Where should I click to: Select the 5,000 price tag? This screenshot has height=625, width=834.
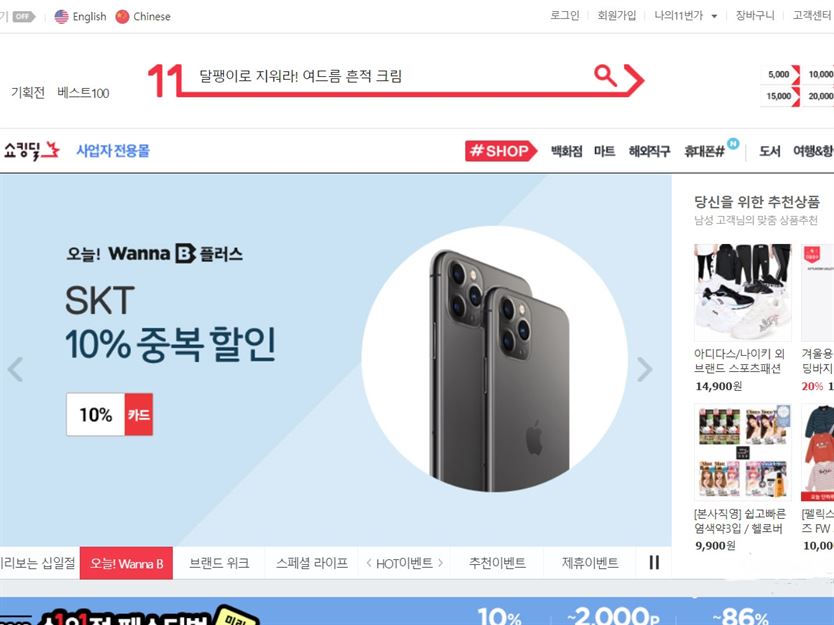point(780,74)
